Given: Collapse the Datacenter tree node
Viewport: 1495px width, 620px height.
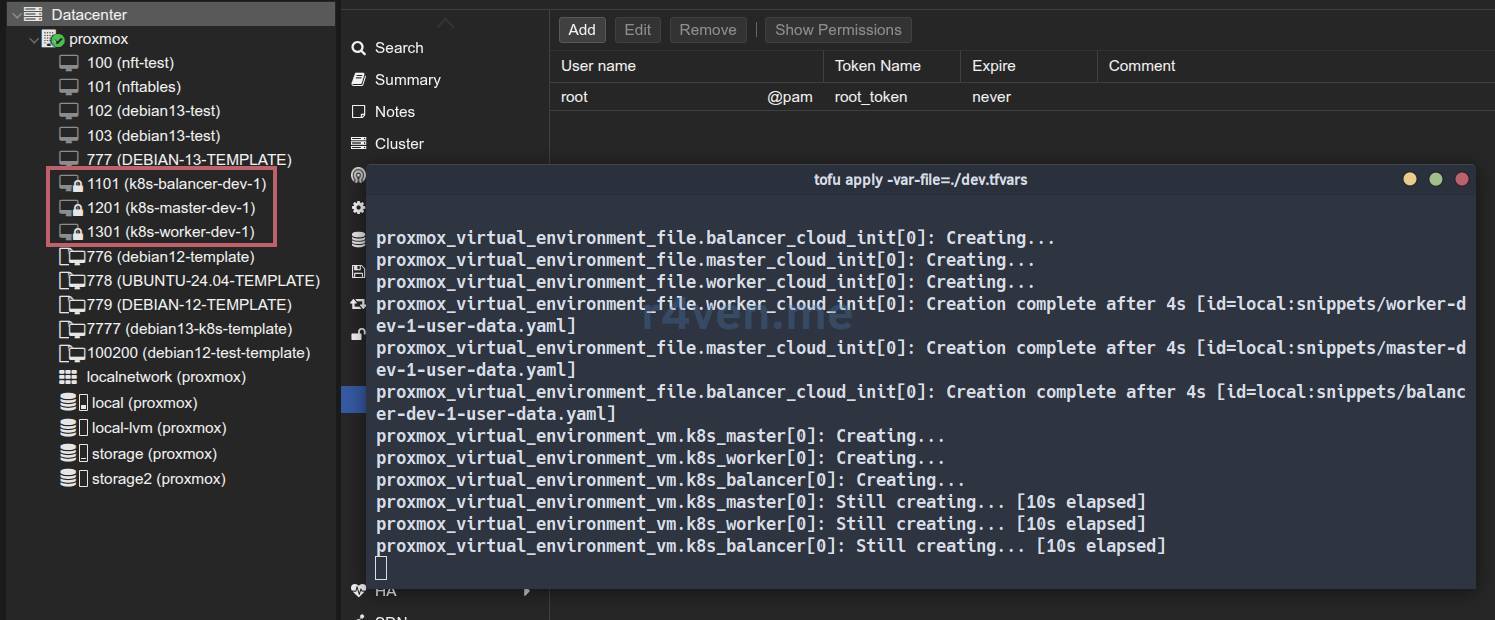Looking at the screenshot, I should pyautogui.click(x=17, y=15).
